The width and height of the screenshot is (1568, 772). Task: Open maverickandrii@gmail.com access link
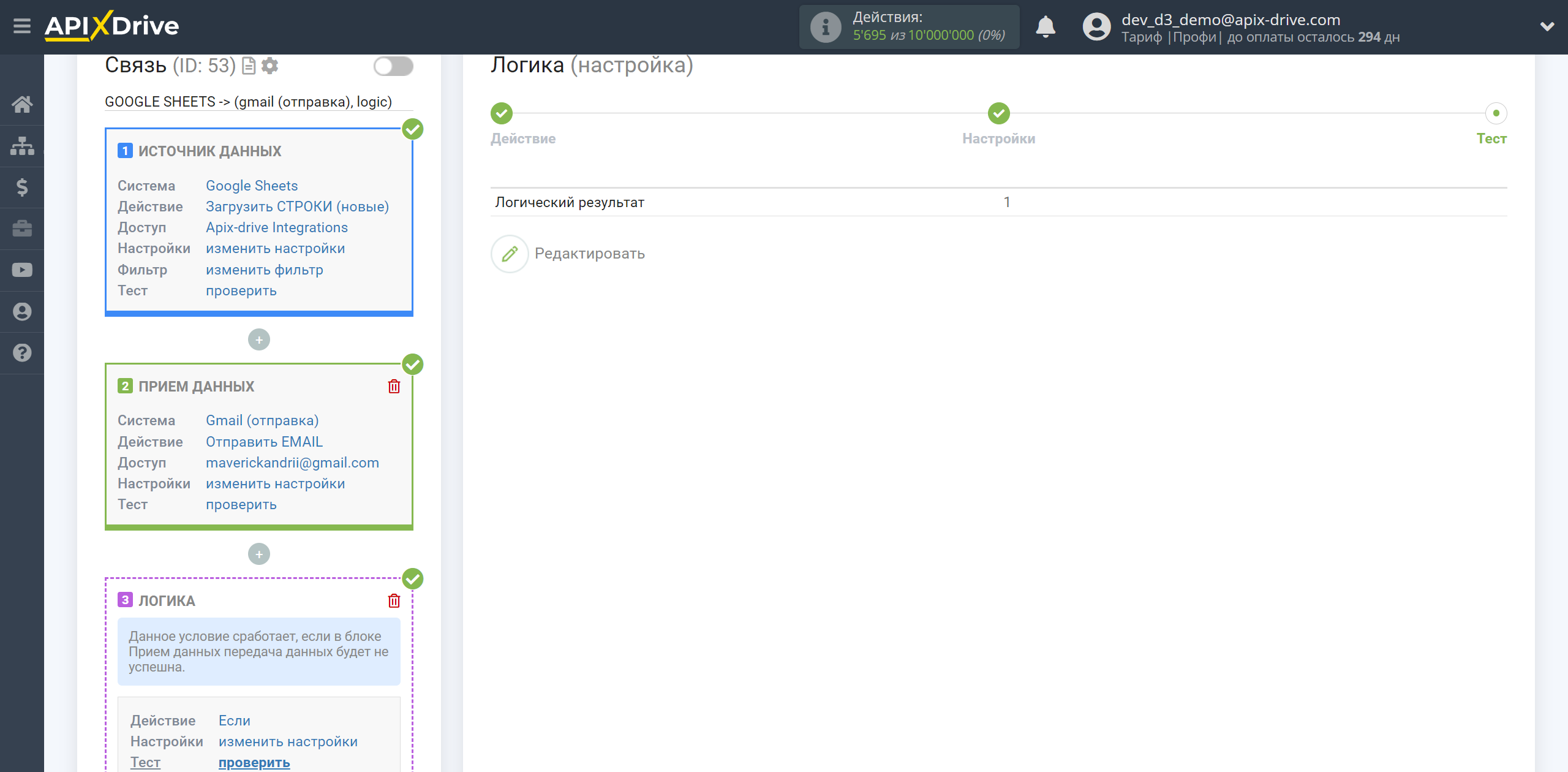coord(292,463)
